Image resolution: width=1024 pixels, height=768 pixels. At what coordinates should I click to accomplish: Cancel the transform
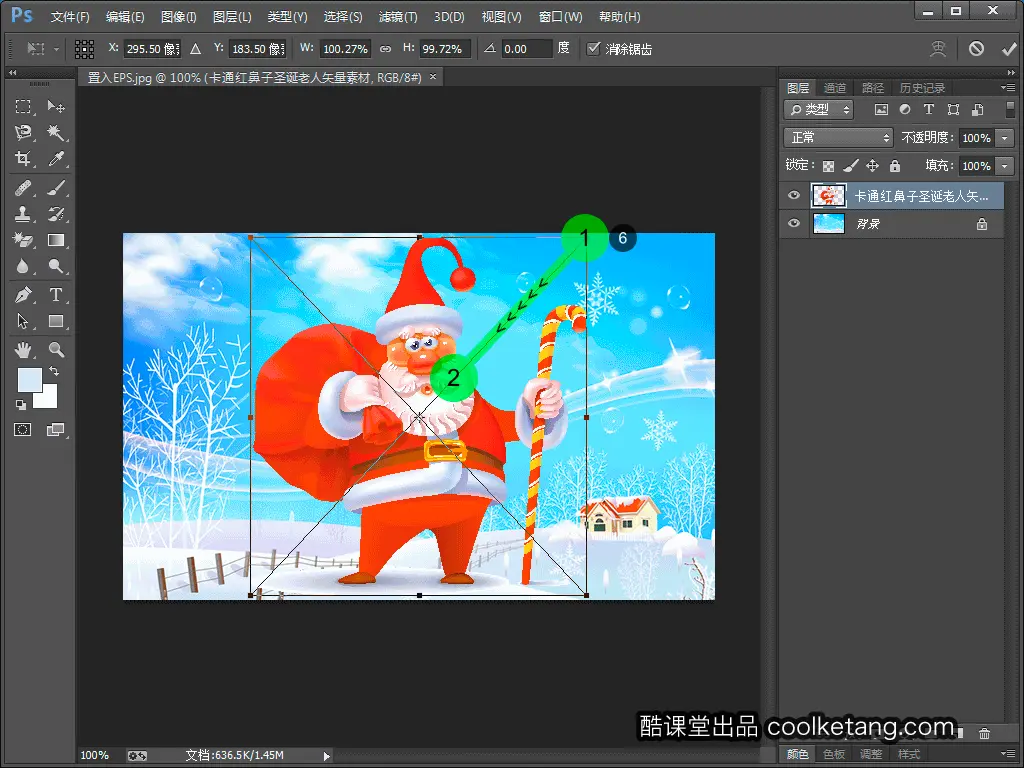976,49
